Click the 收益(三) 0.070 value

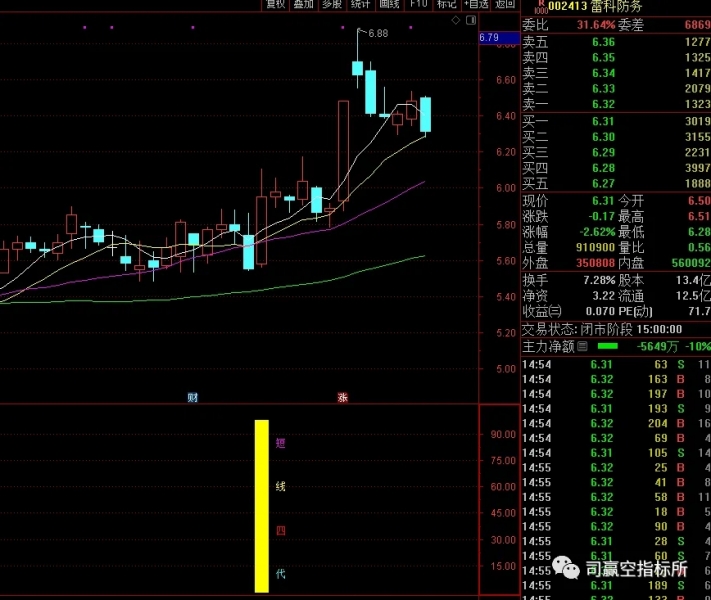tap(600, 311)
